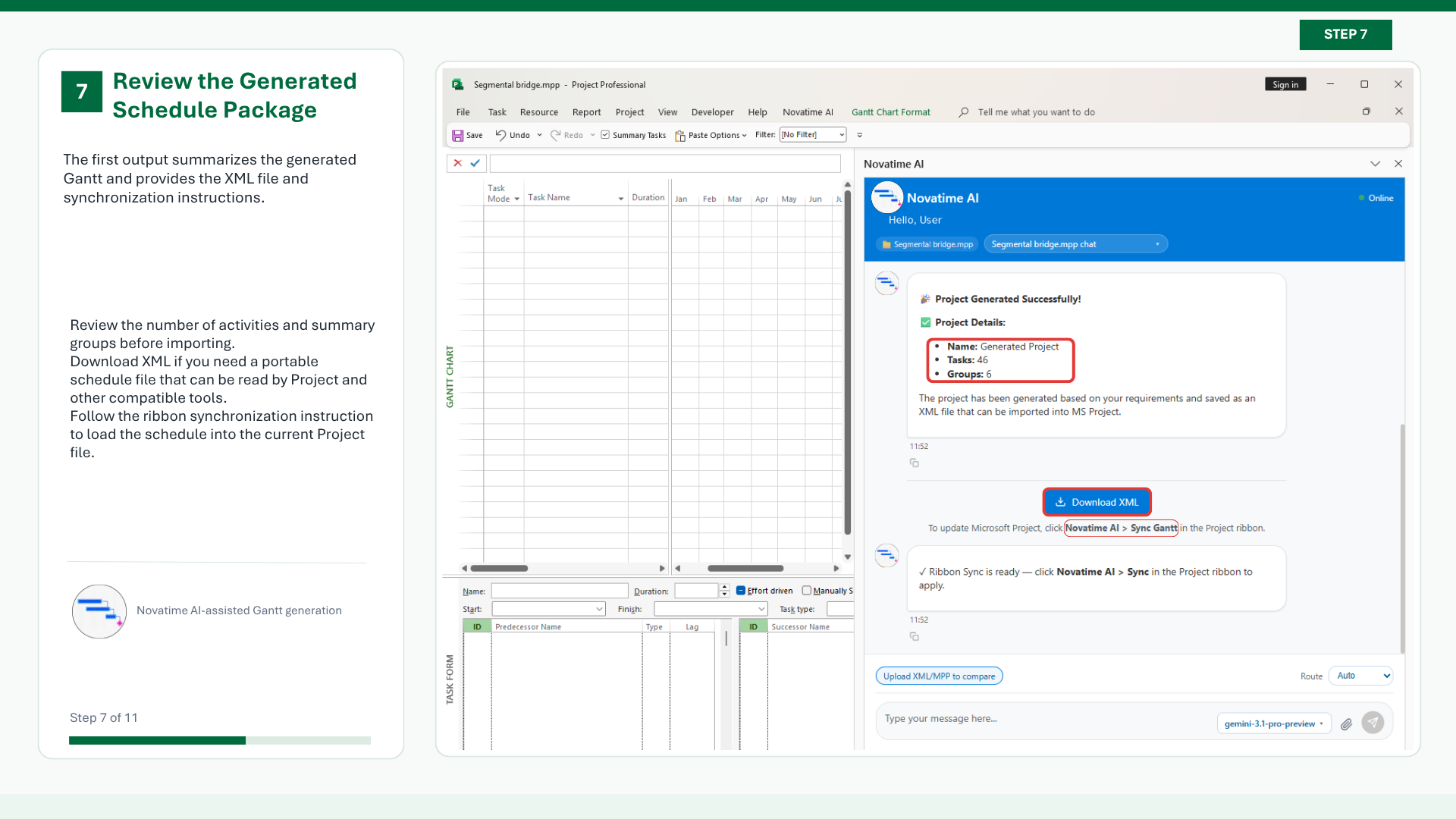Switch to the Novatime AI ribbon tab
Viewport: 1456px width, 819px height.
pos(808,112)
